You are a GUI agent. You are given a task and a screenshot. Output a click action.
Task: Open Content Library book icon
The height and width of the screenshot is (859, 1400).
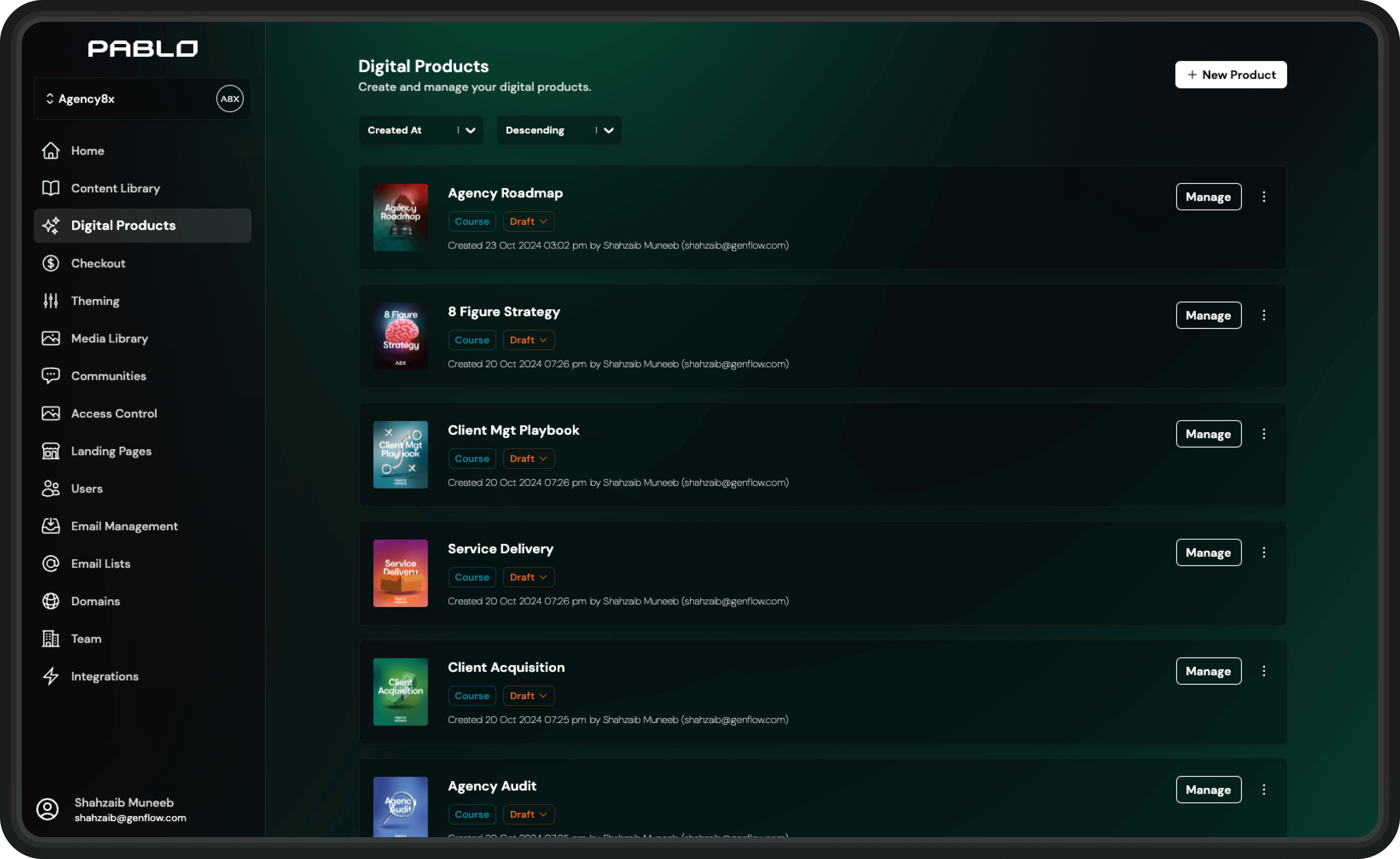(x=51, y=188)
